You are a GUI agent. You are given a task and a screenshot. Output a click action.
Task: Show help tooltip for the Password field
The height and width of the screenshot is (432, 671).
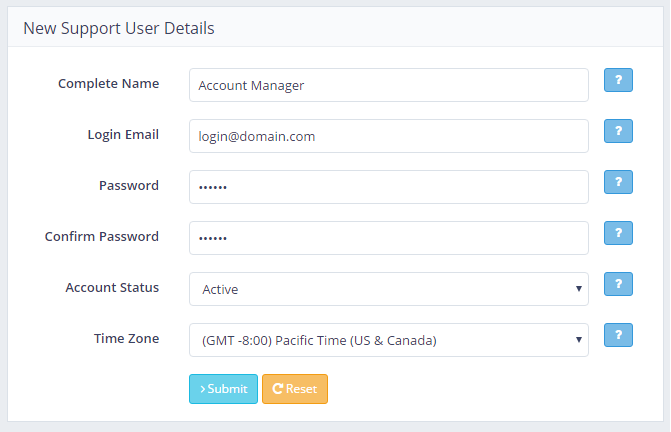(618, 182)
